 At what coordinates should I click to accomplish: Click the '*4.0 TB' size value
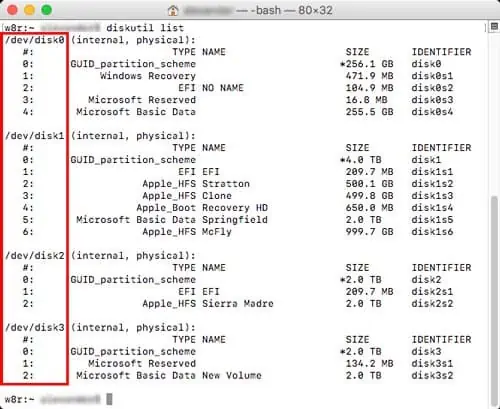tap(361, 160)
